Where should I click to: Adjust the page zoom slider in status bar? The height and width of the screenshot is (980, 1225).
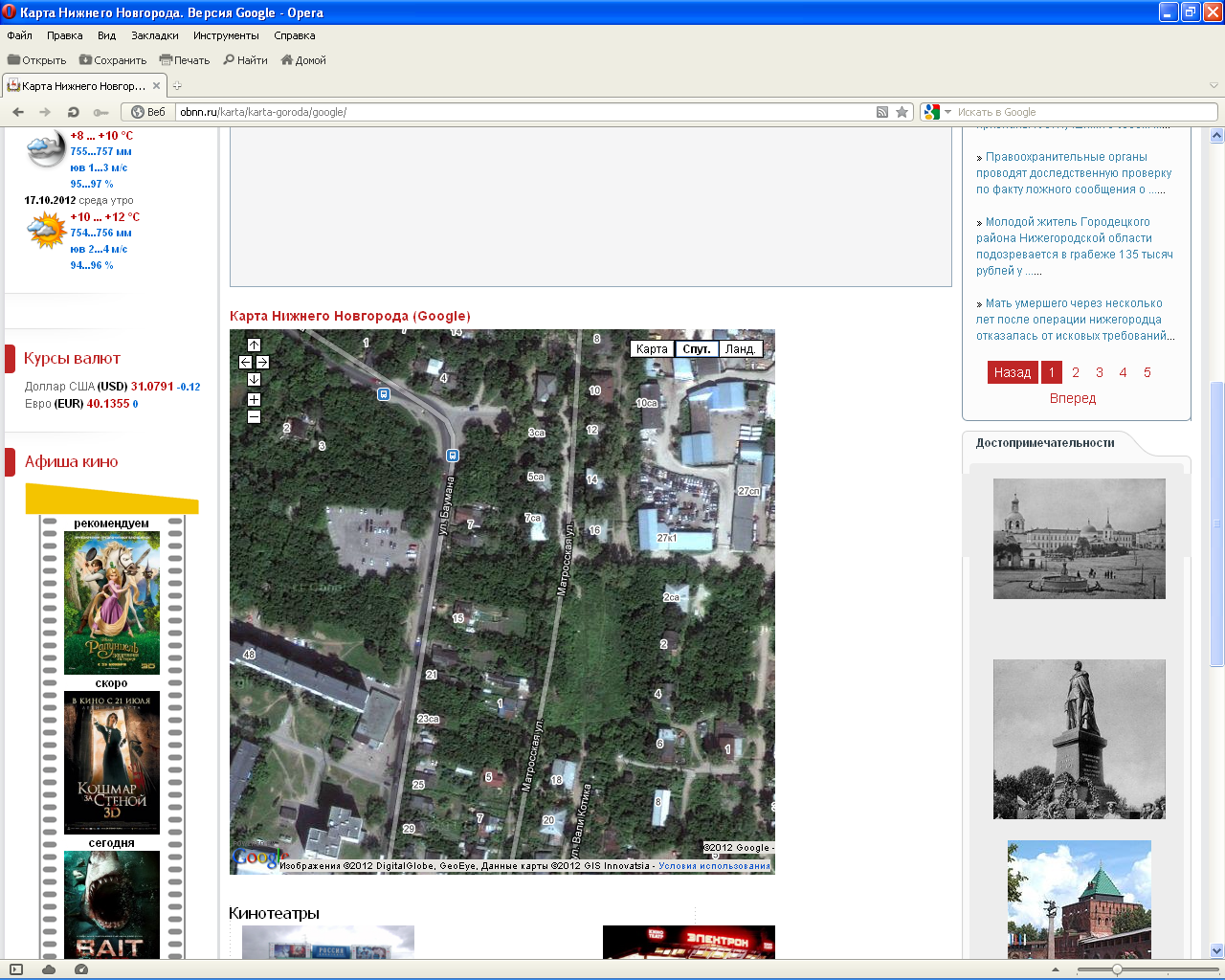click(1117, 969)
